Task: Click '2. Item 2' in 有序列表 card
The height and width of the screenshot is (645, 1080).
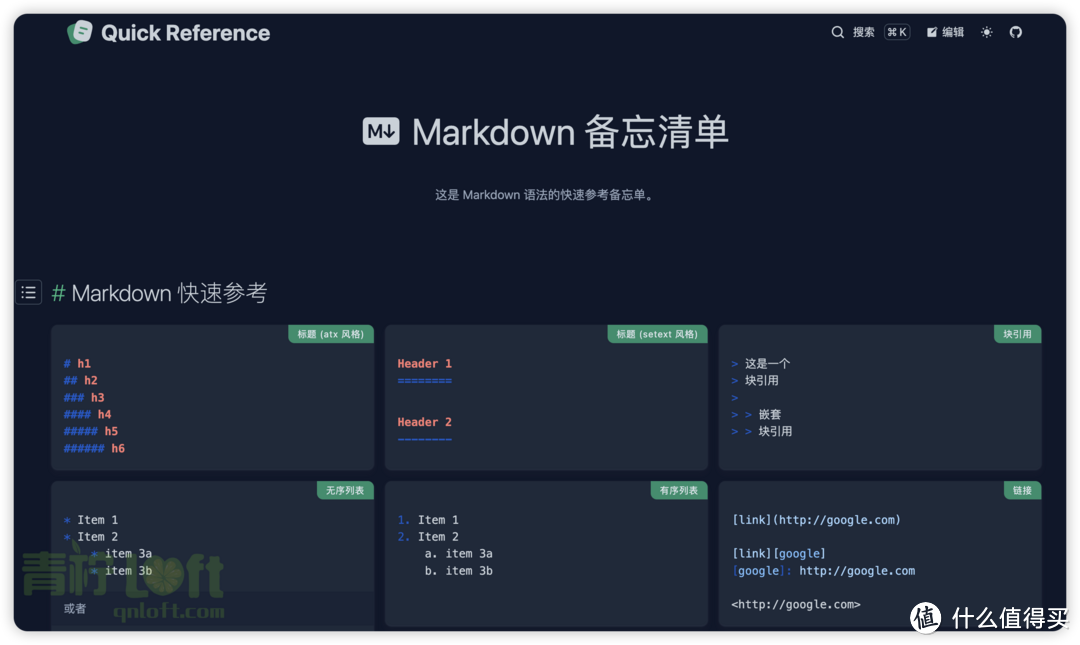Action: [x=428, y=537]
